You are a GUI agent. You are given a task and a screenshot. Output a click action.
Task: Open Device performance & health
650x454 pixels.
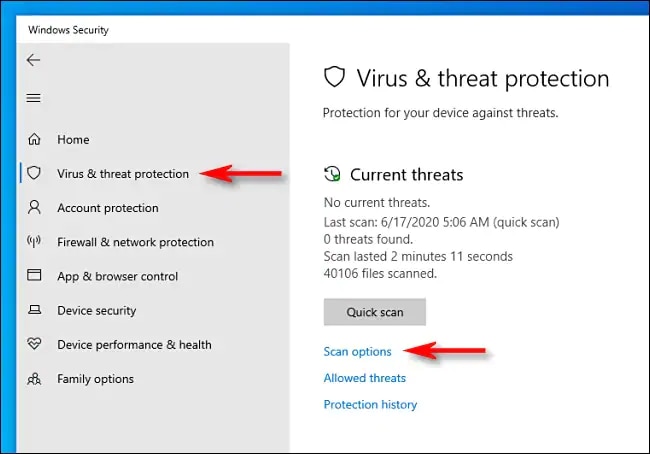pos(134,345)
